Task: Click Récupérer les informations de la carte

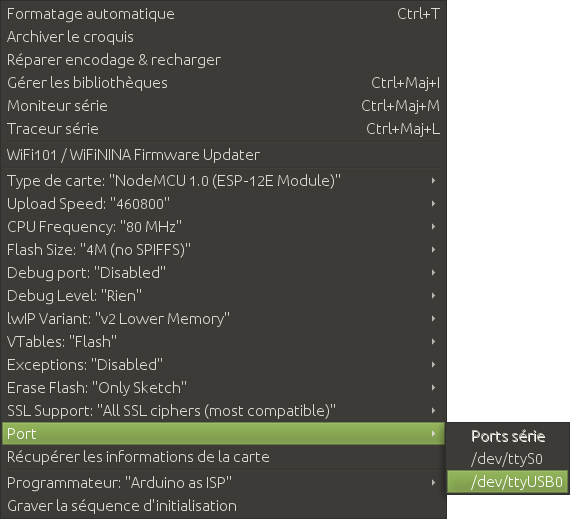Action: point(223,457)
